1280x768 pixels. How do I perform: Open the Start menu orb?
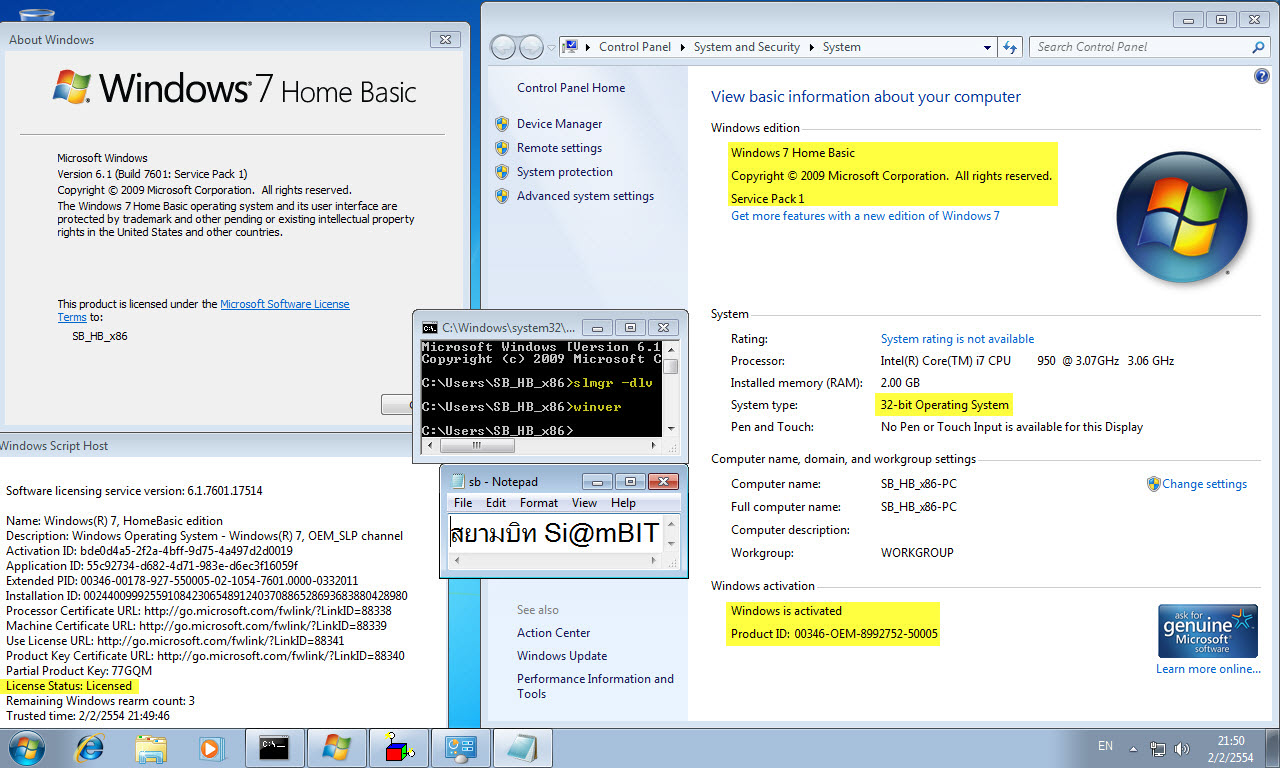pyautogui.click(x=26, y=747)
